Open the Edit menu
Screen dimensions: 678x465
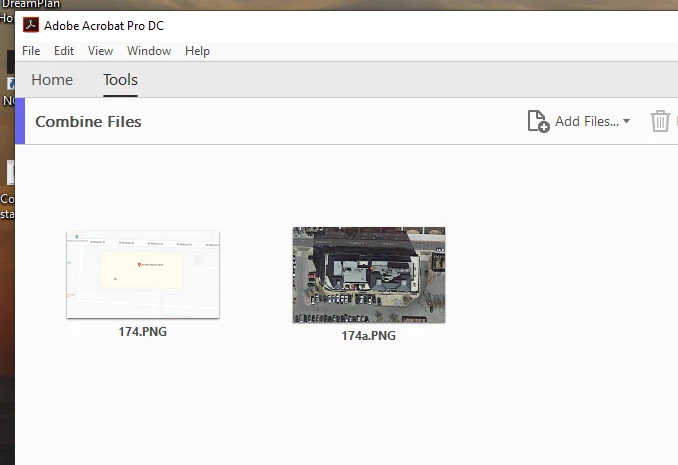click(64, 51)
